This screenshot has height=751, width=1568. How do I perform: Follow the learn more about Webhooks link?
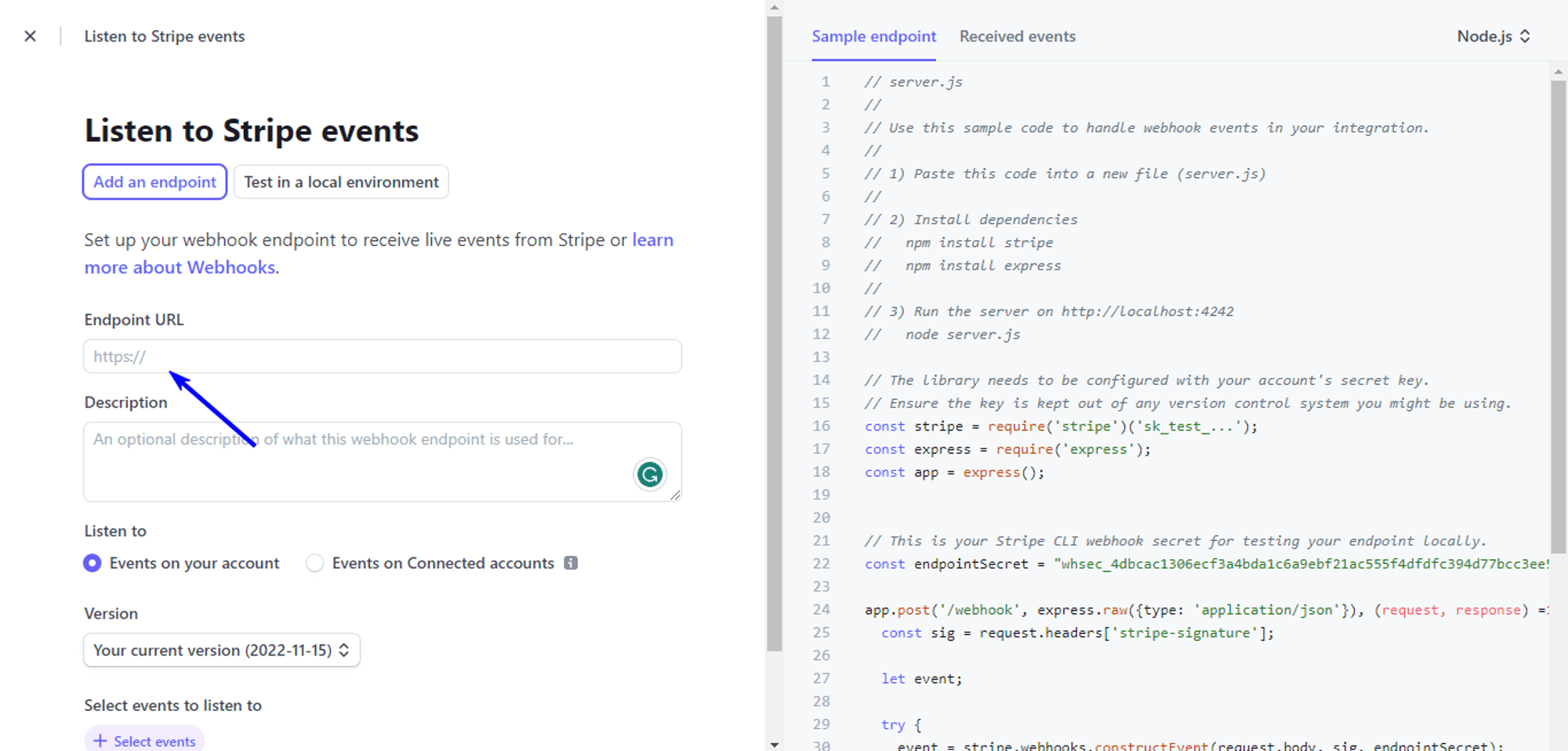tap(180, 267)
